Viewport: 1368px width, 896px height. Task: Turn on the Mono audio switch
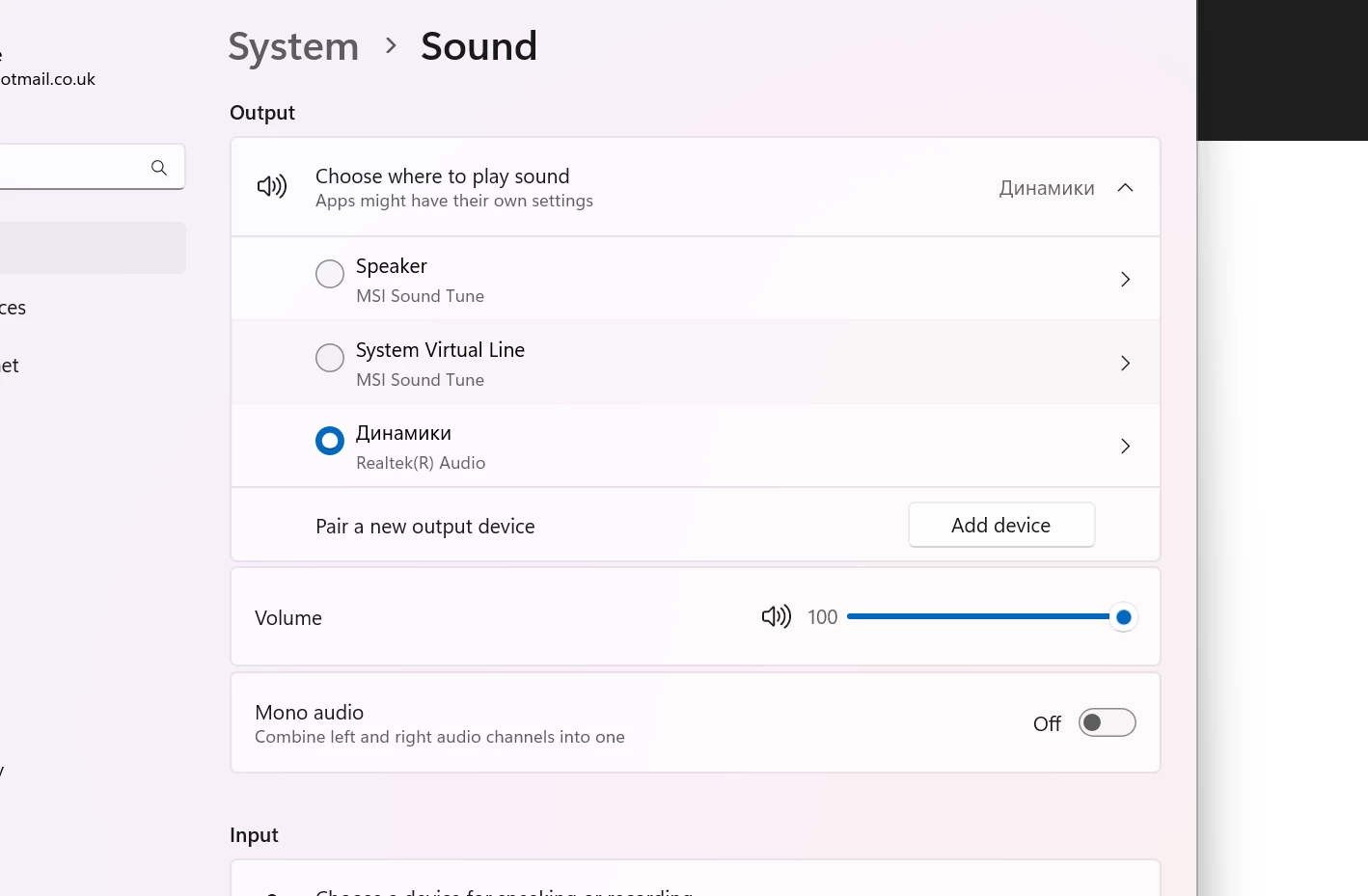coord(1107,723)
